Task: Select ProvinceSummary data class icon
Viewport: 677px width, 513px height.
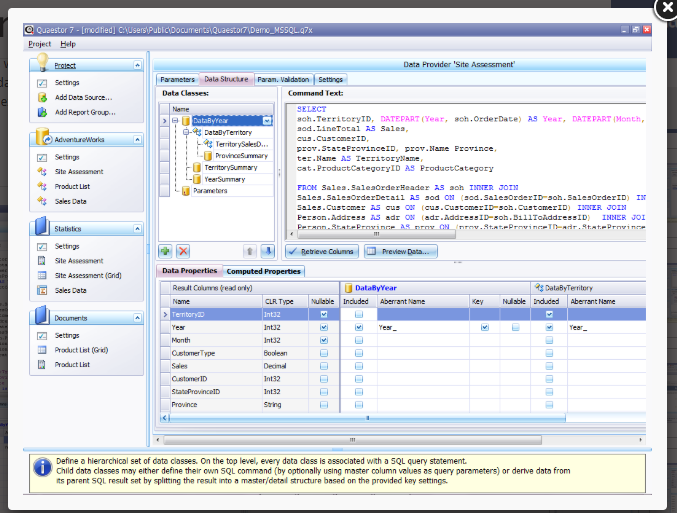Action: [x=207, y=156]
